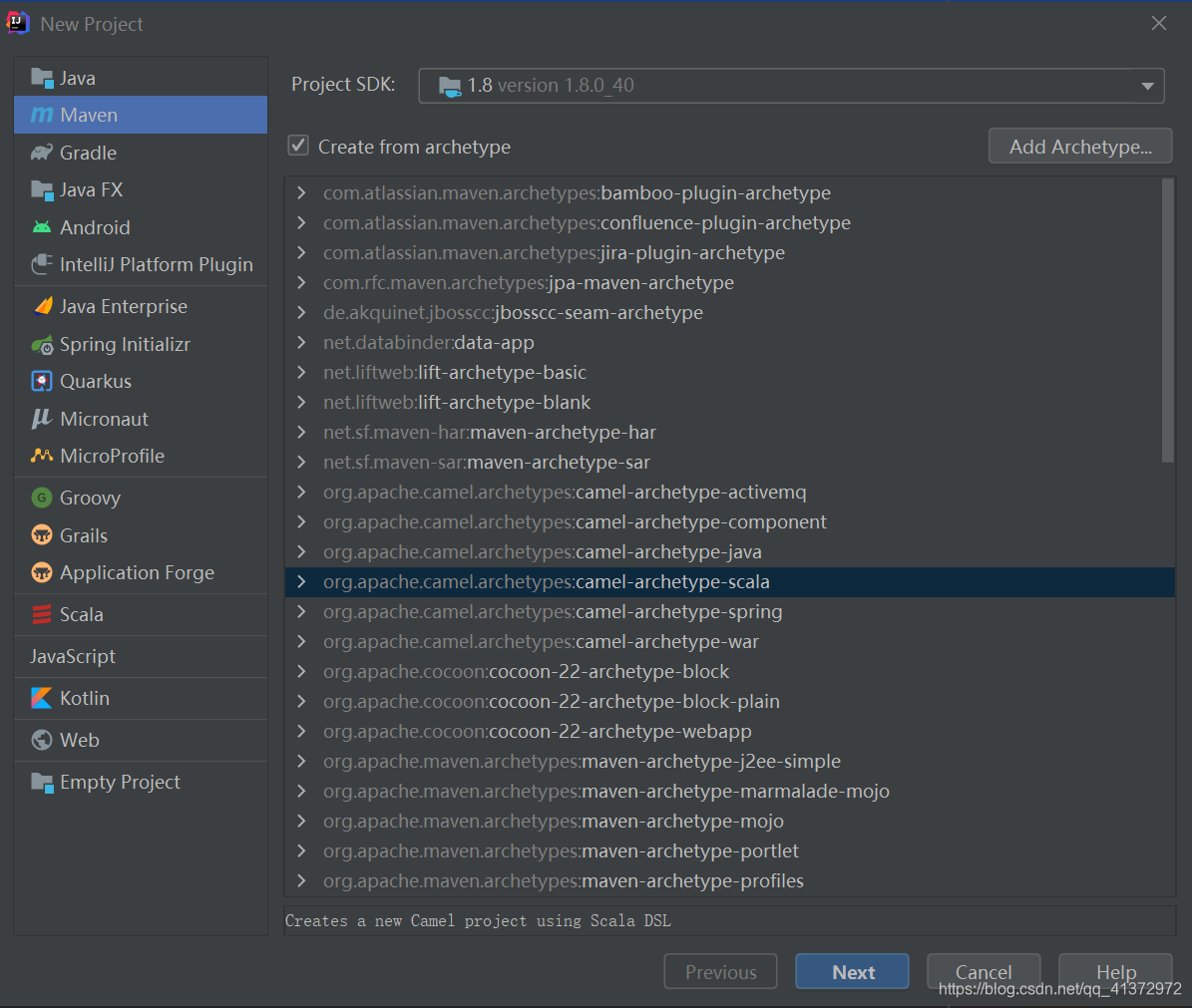The image size is (1192, 1008).
Task: Click the Maven 'm' icon
Action: (x=42, y=115)
